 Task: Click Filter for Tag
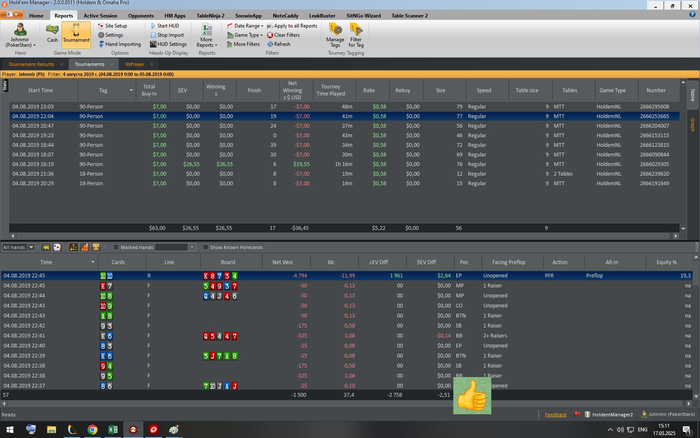tap(356, 35)
